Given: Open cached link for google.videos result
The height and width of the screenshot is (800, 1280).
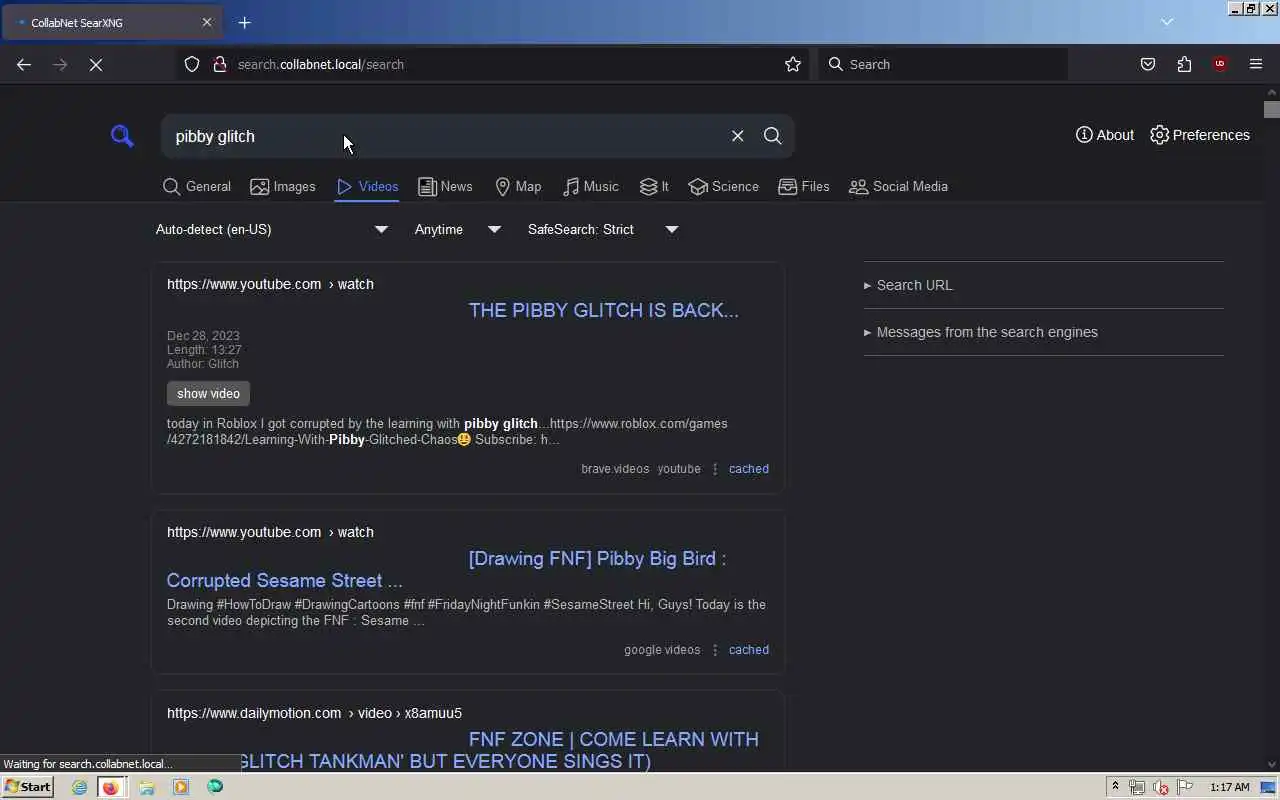Looking at the screenshot, I should pyautogui.click(x=749, y=650).
